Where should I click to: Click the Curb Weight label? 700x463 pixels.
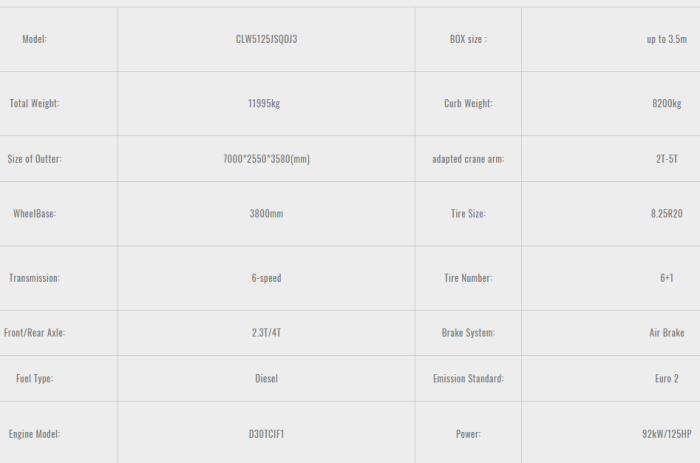point(468,103)
